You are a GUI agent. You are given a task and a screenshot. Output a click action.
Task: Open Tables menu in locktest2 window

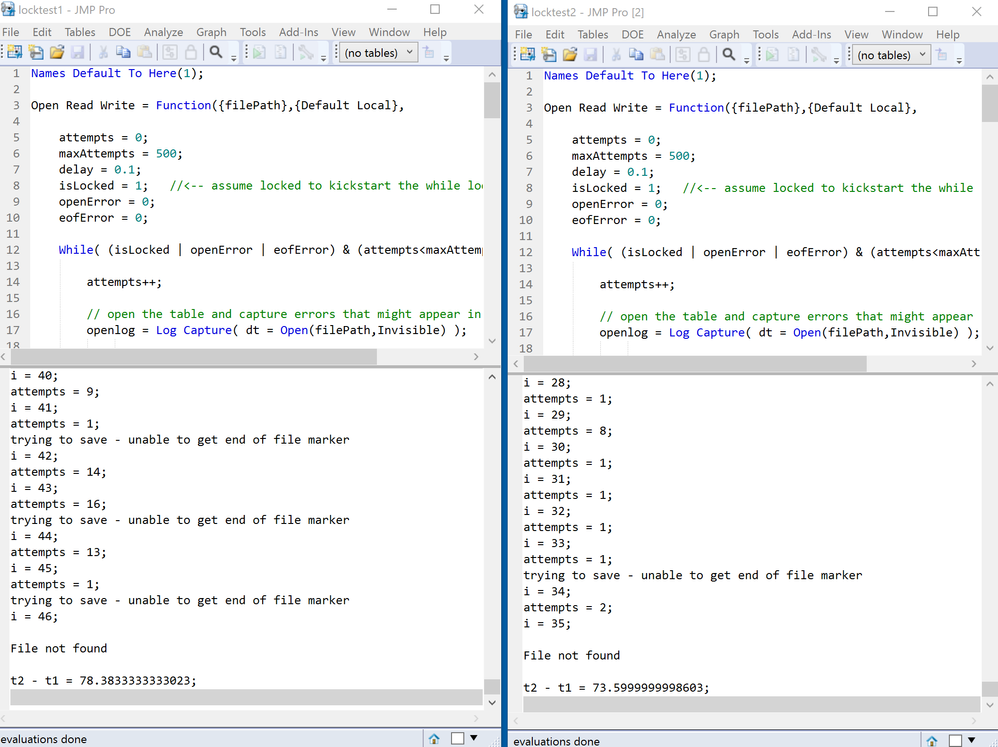pos(593,35)
